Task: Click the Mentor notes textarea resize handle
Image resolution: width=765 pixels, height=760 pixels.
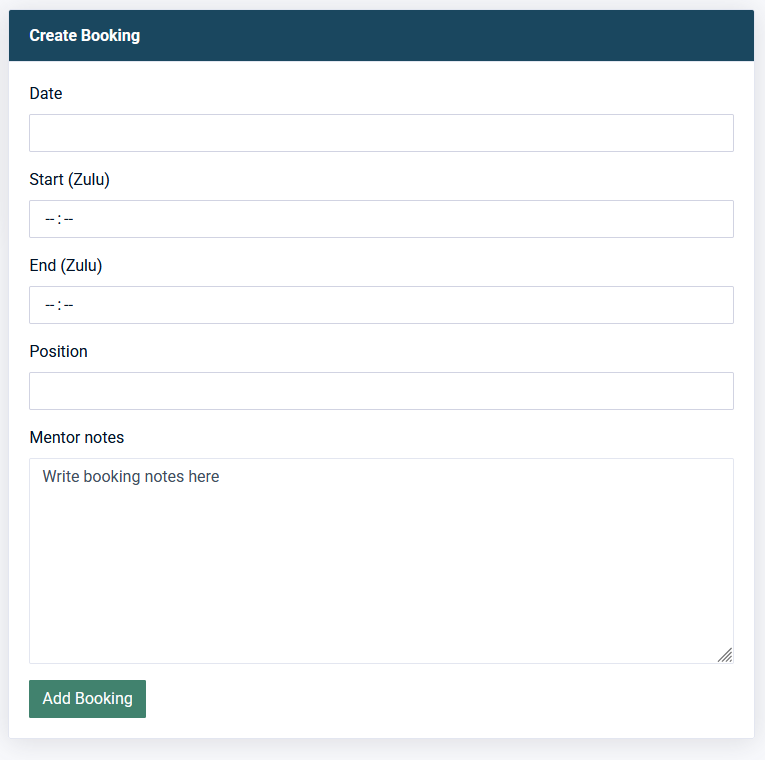Action: (x=725, y=655)
